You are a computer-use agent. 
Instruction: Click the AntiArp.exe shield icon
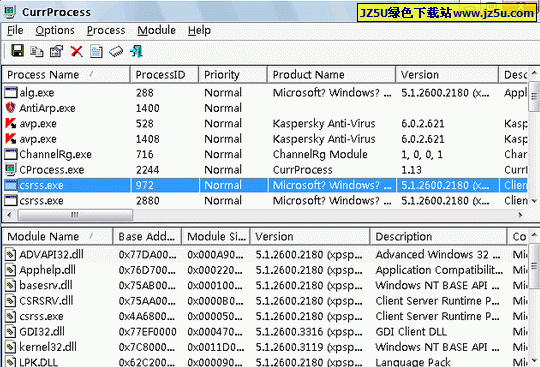(11, 108)
